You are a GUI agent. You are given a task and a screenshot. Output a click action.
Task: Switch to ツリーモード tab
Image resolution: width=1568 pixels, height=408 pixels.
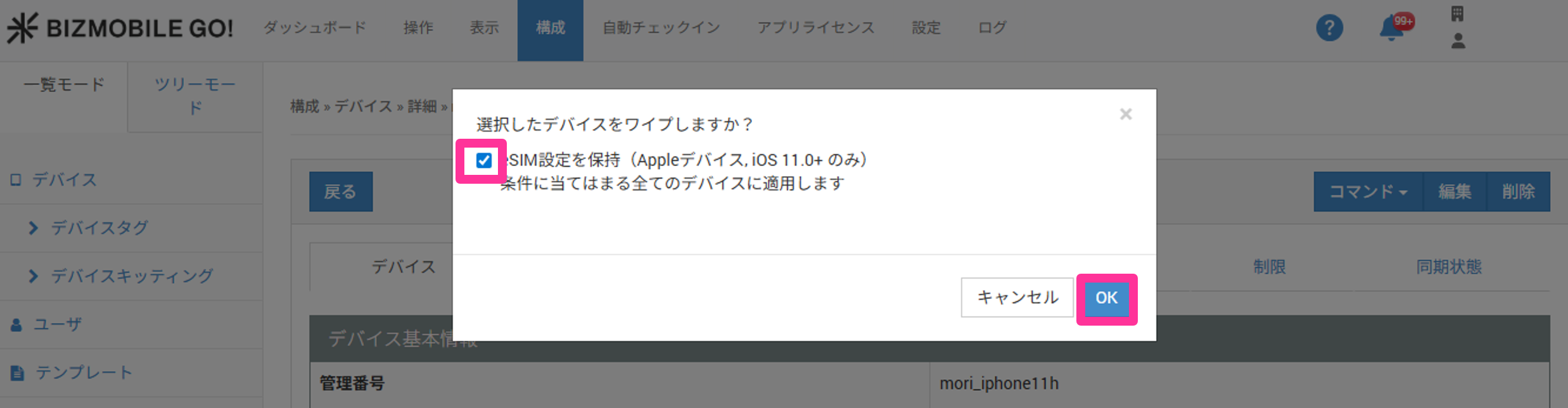(195, 96)
